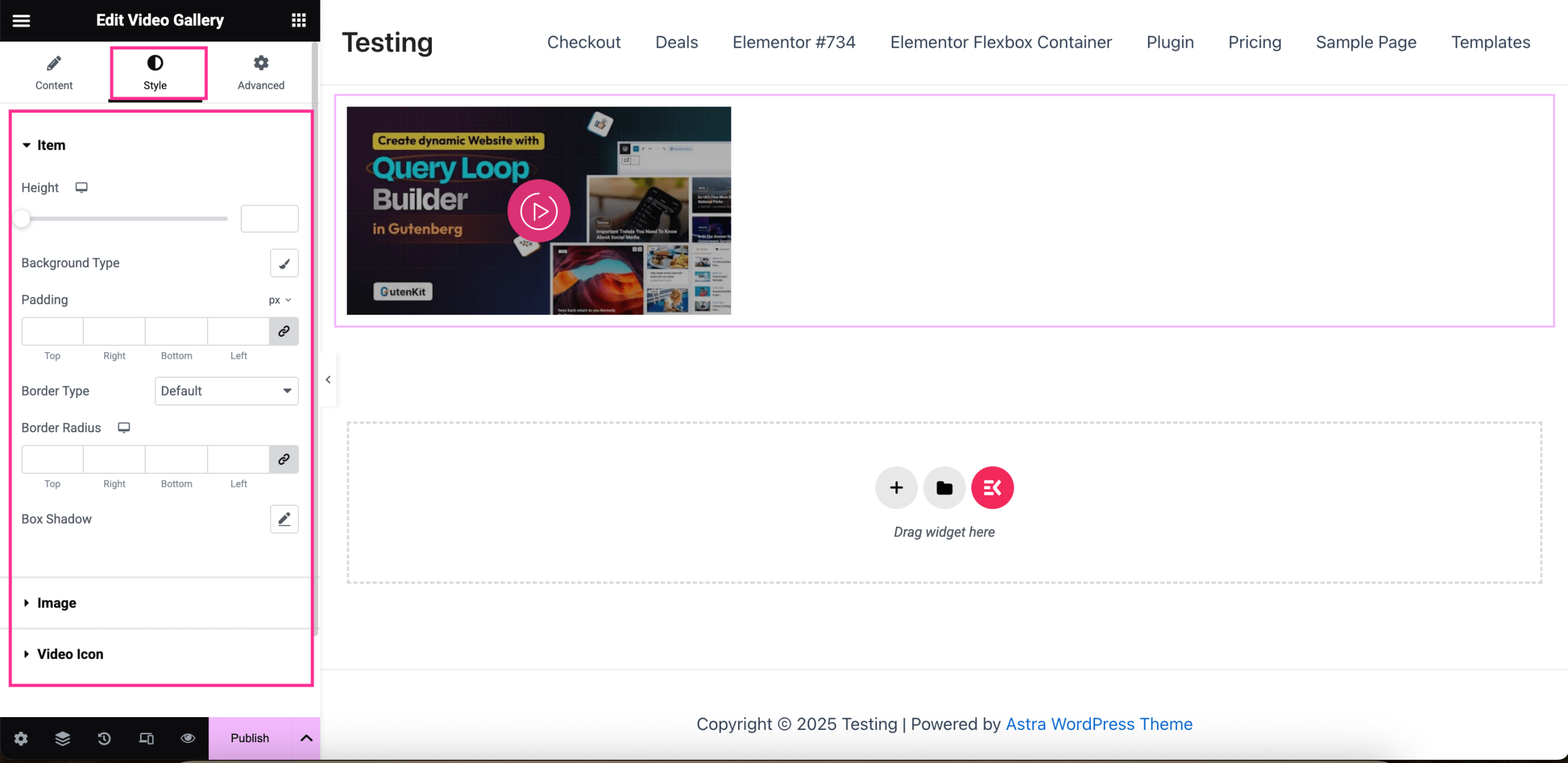Viewport: 1568px width, 763px height.
Task: Open the hamburger menu in the panel header
Action: [21, 21]
